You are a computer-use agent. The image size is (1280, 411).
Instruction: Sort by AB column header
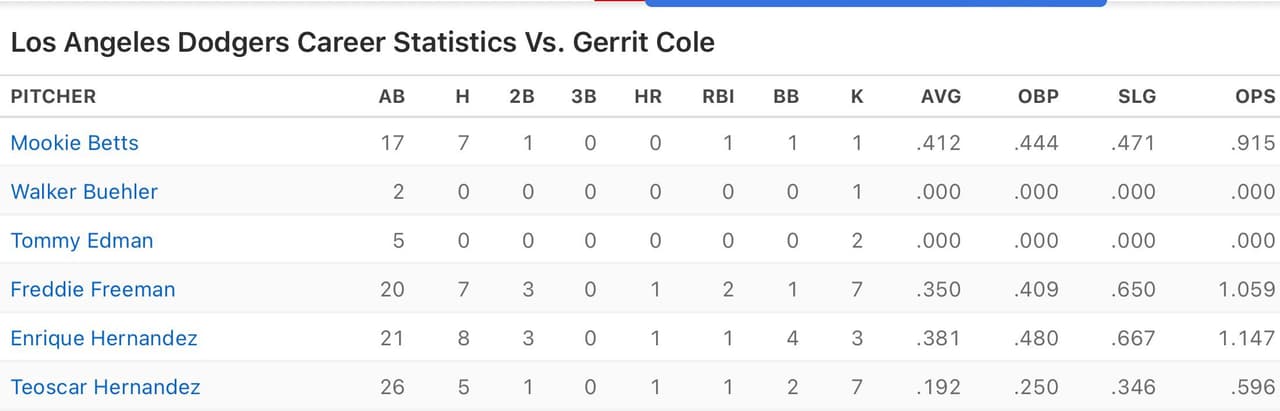tap(392, 97)
